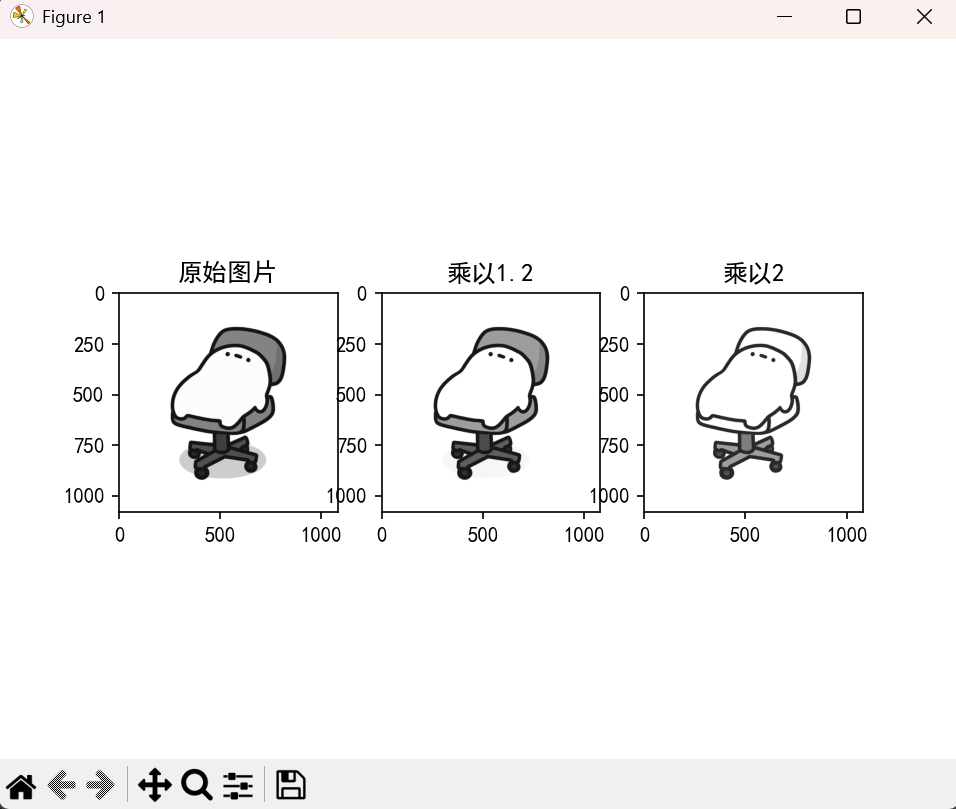Go back to the previous view
The height and width of the screenshot is (809, 956).
coord(62,785)
